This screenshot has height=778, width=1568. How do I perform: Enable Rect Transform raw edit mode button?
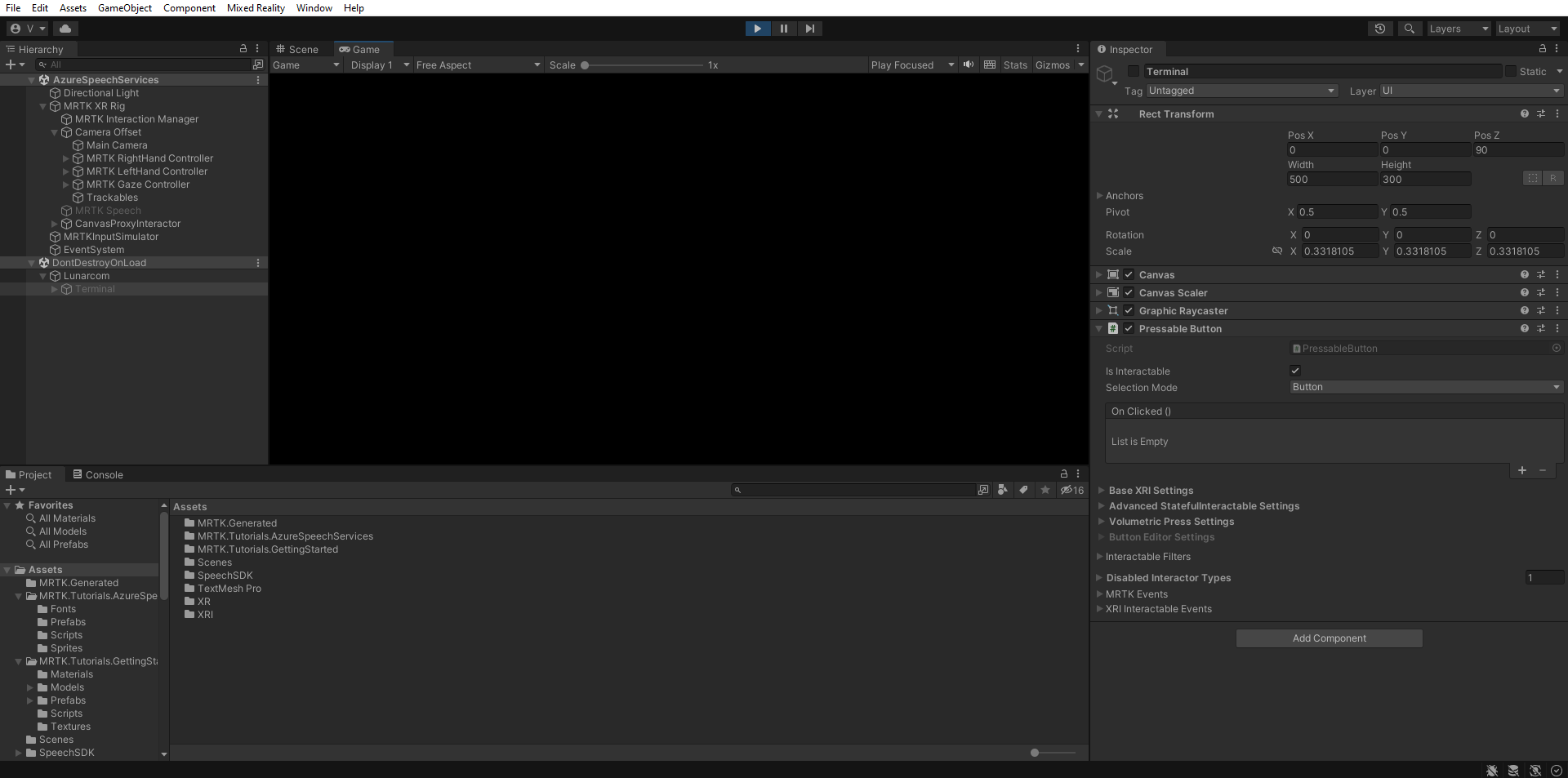click(x=1553, y=178)
